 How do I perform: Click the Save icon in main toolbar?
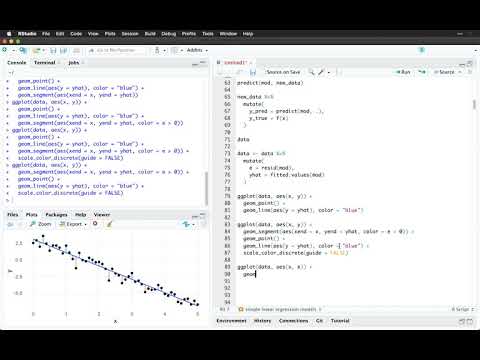[x=53, y=50]
